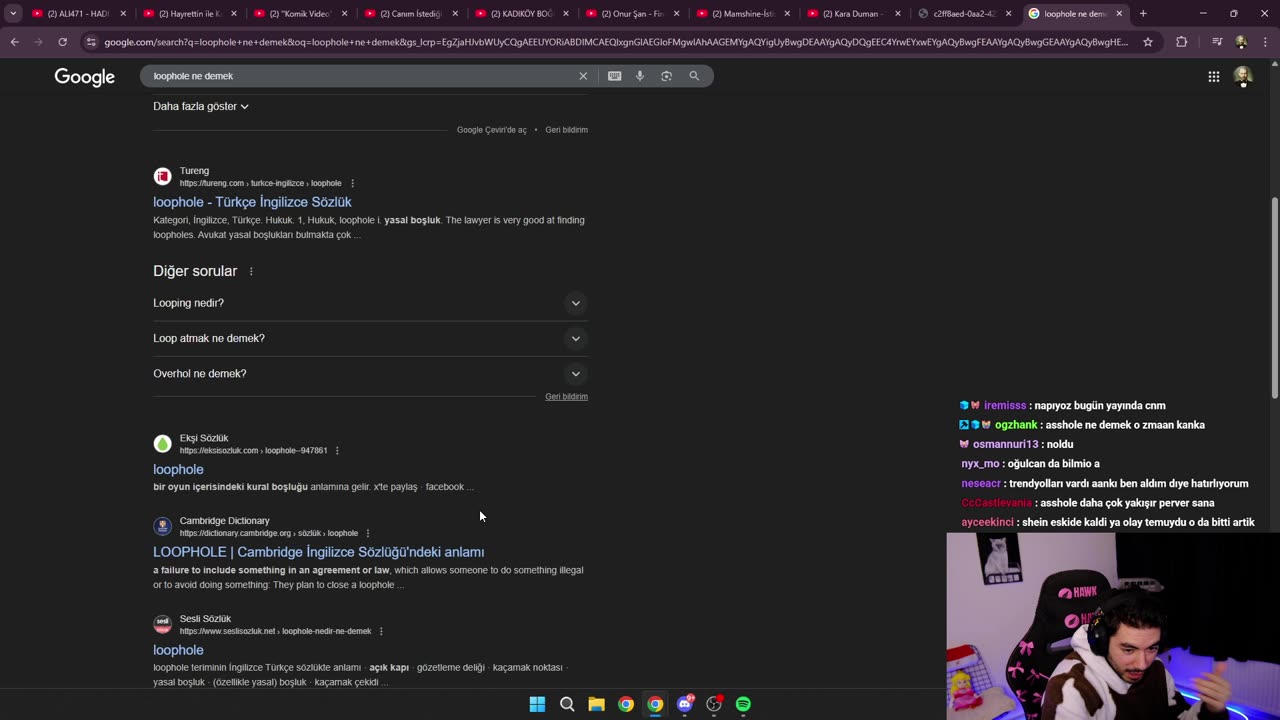
Task: Click chat username ogzhank
Action: (x=1016, y=425)
